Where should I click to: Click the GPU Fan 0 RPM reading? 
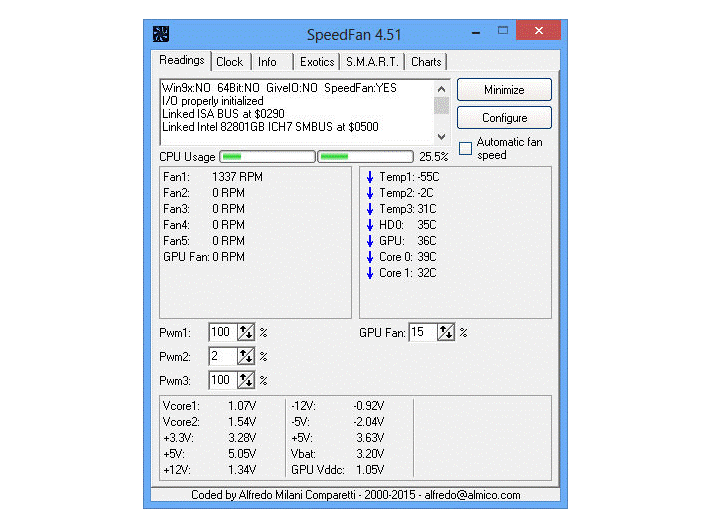(x=204, y=257)
